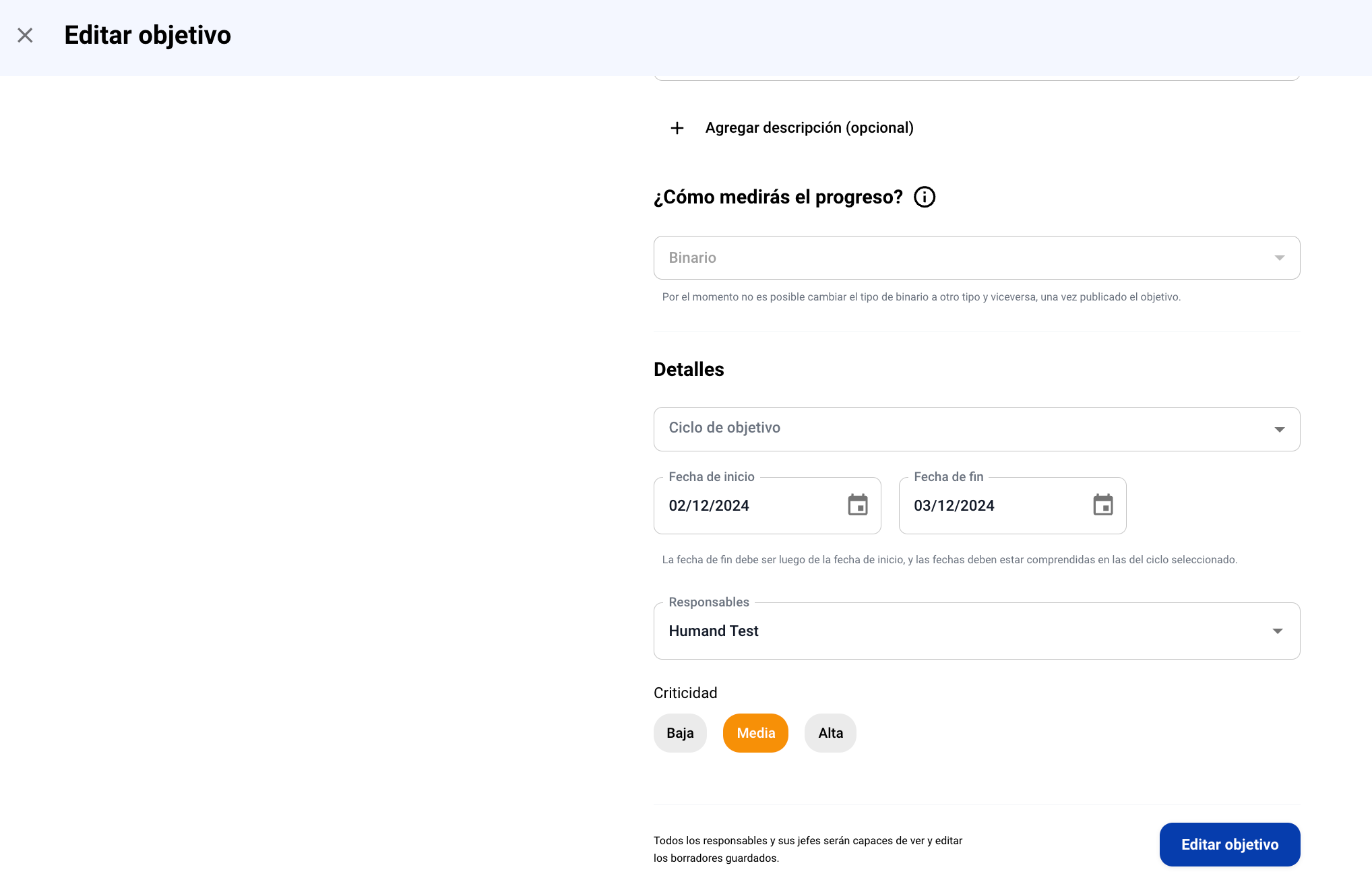The image size is (1372, 884).
Task: Click Agregar descripción (opcional) link
Action: 809,128
